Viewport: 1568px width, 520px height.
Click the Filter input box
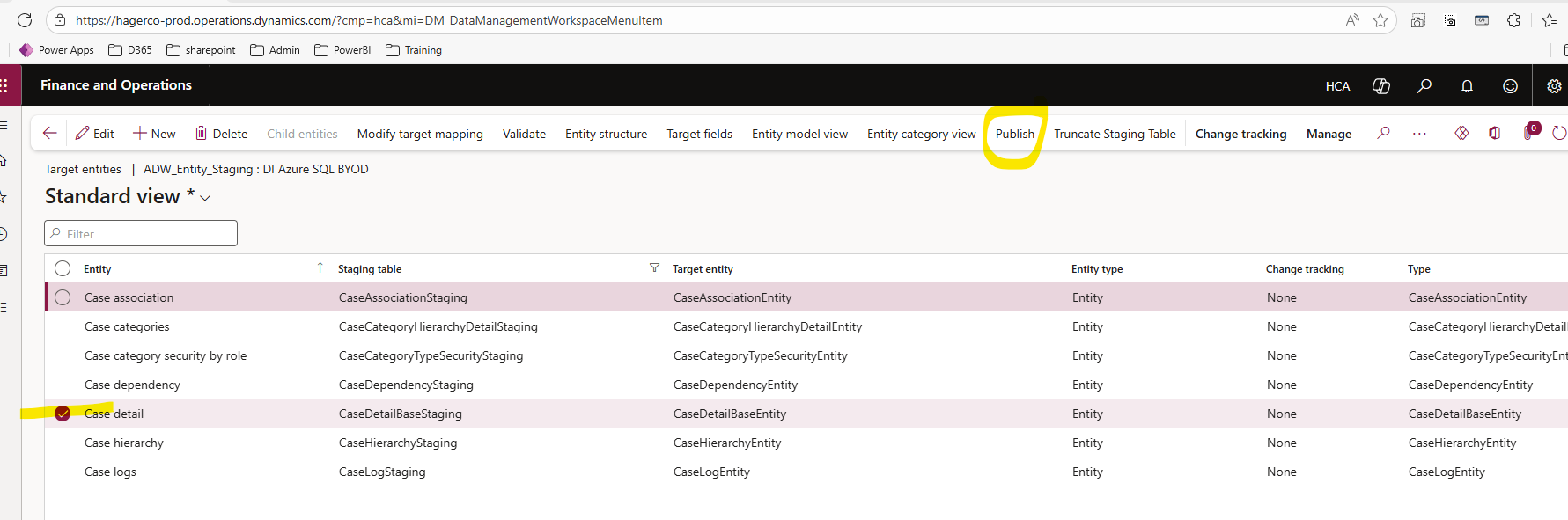pyautogui.click(x=141, y=233)
